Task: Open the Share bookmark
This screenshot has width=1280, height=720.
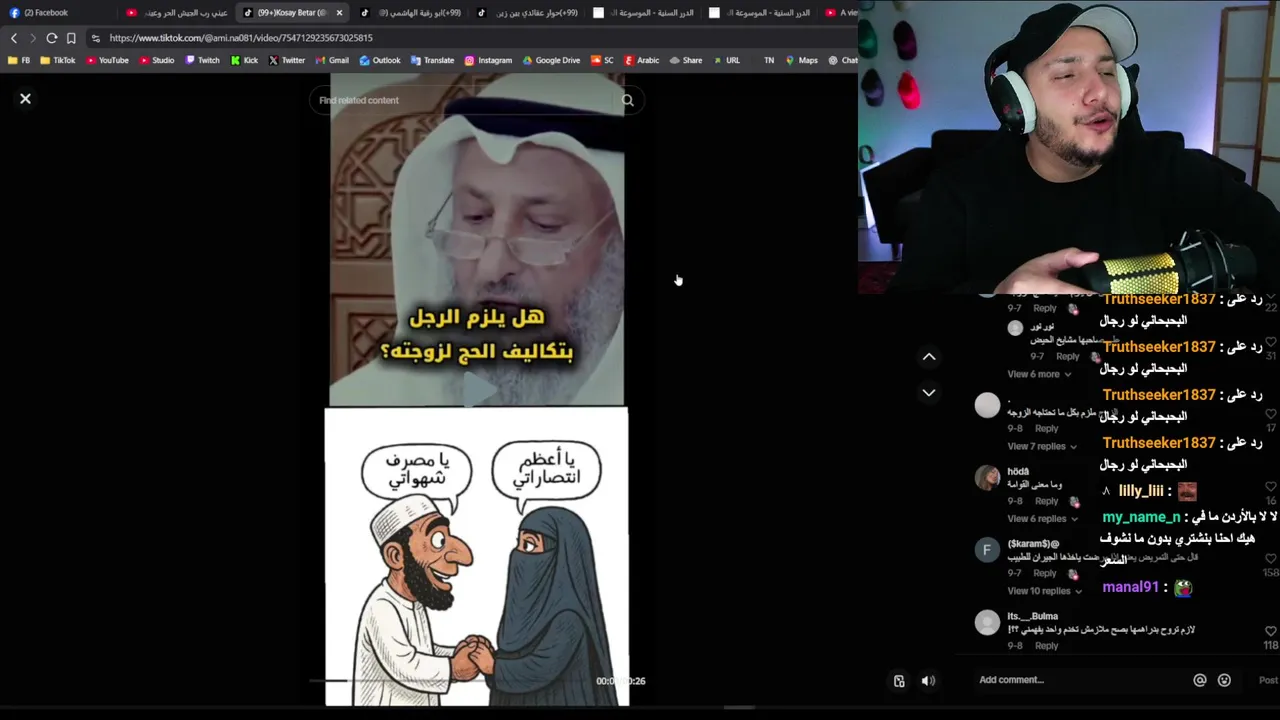Action: coord(685,60)
